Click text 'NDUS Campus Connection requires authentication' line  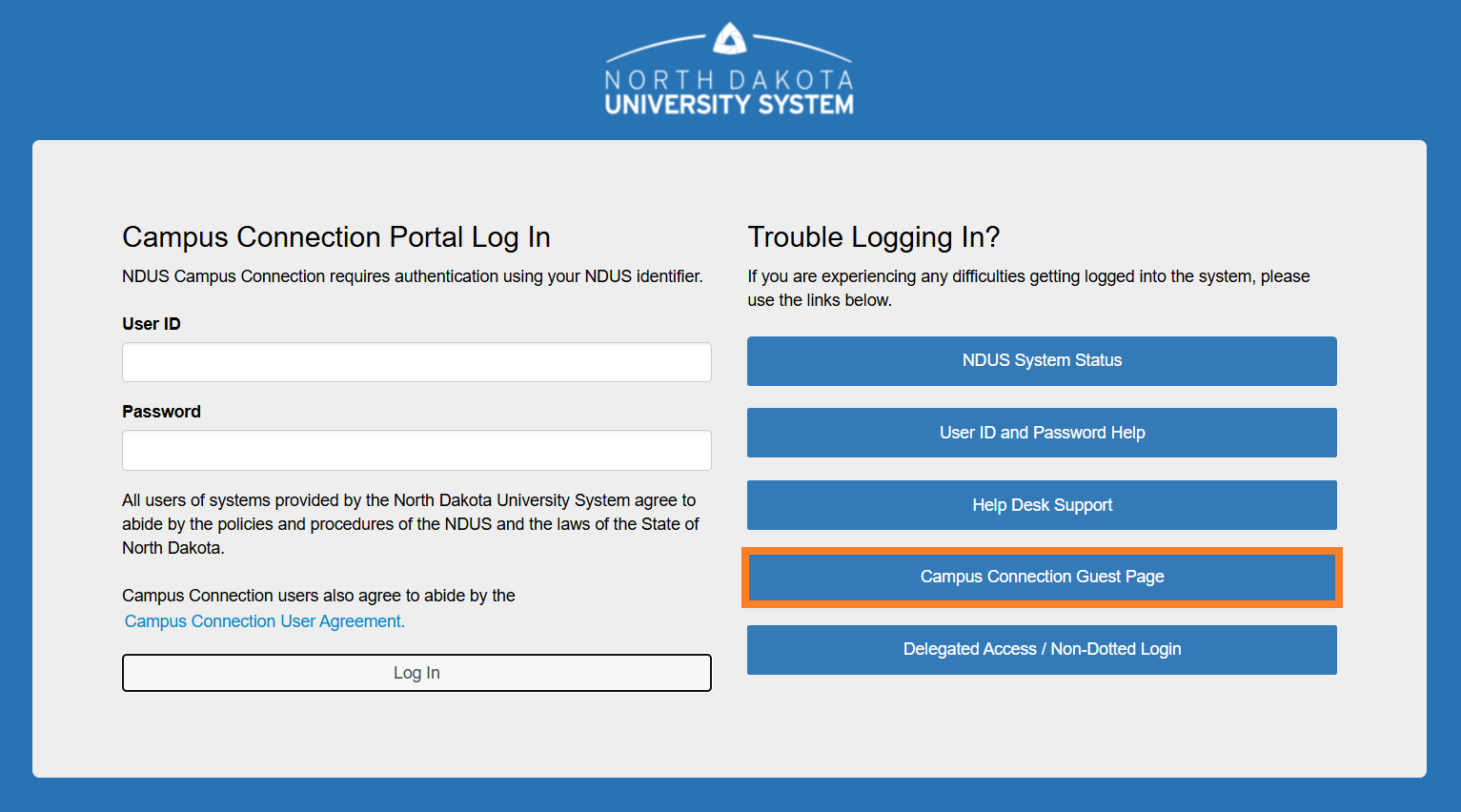coord(413,276)
